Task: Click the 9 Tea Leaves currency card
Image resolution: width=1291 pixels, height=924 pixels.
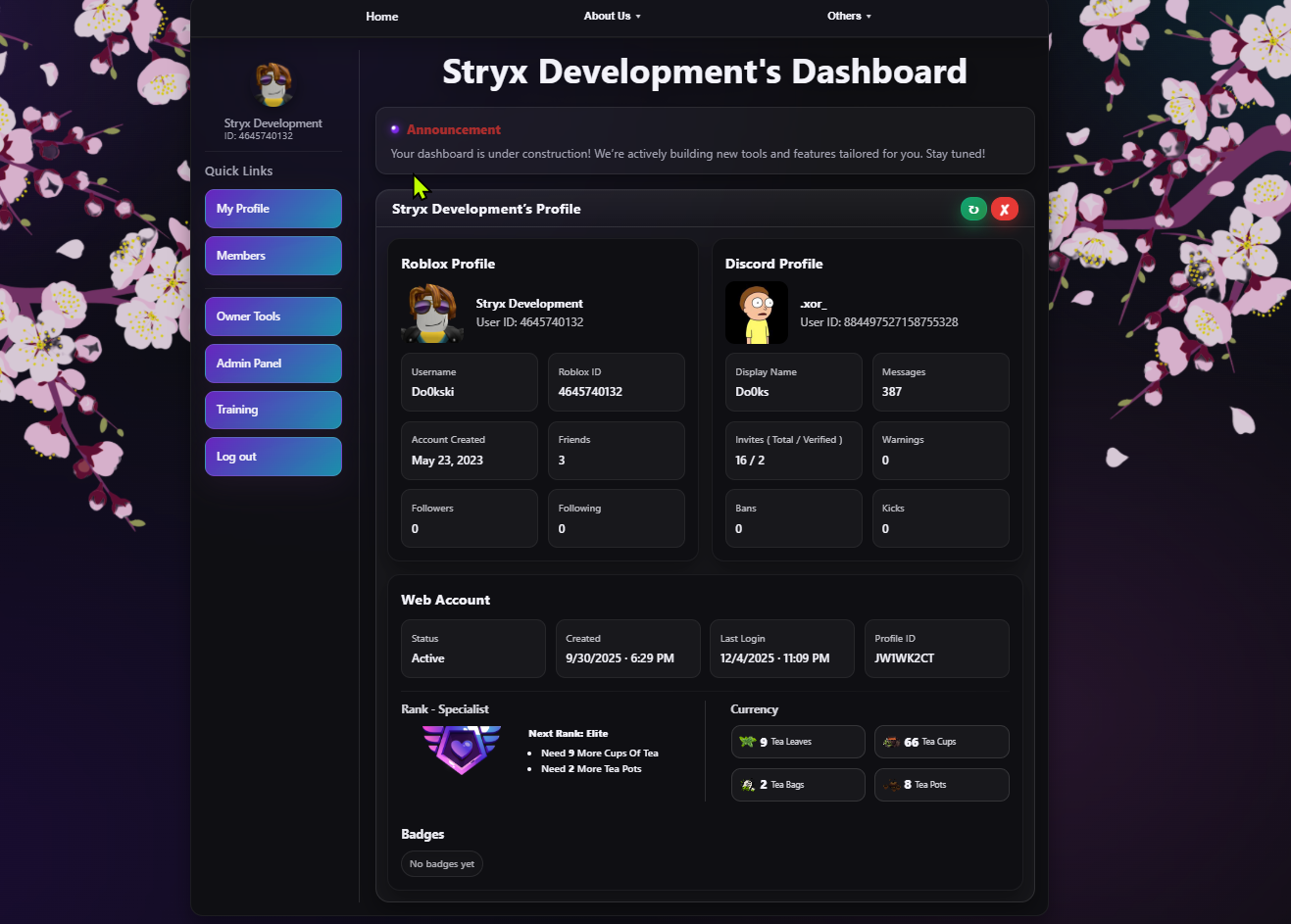Action: [798, 742]
